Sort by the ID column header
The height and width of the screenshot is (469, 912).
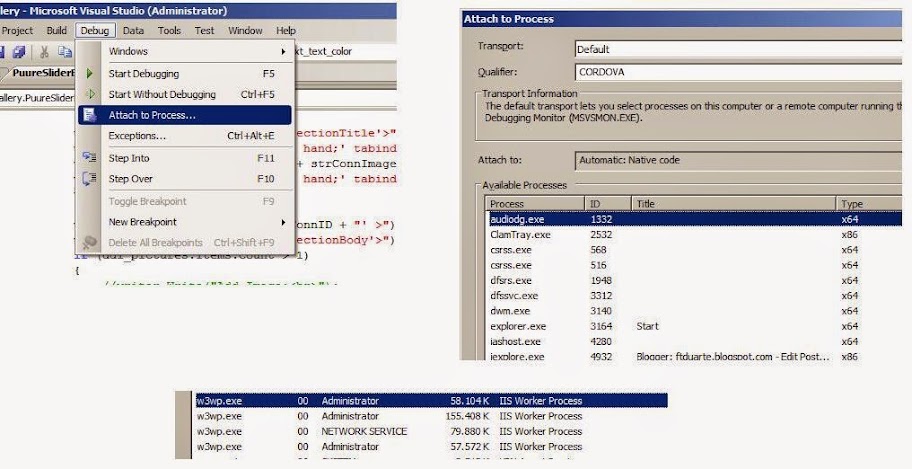(x=608, y=204)
